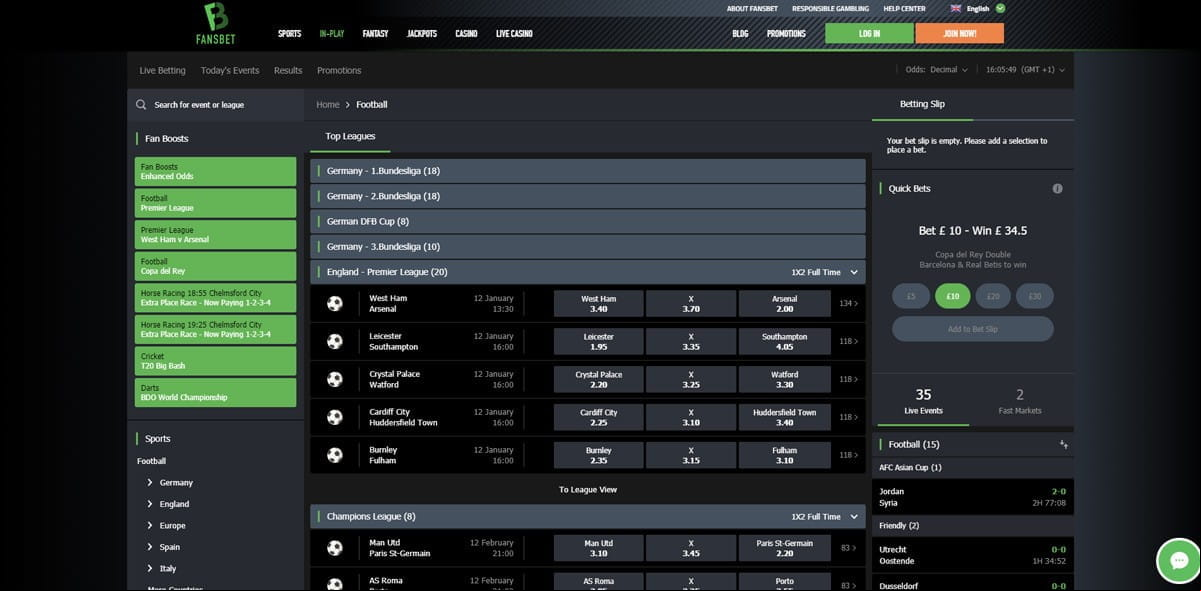Bet on Cardiff City at 2.25
1201x591 pixels.
599,418
